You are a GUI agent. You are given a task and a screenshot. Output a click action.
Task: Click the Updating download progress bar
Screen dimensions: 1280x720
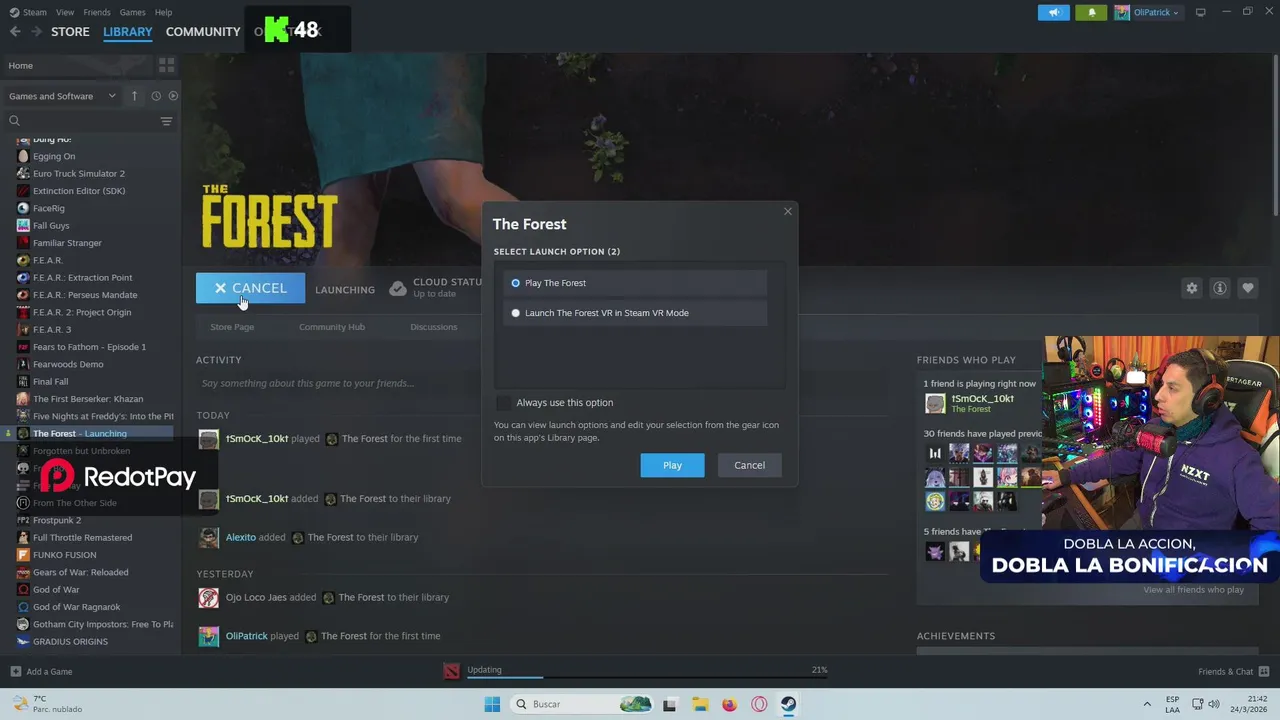(x=647, y=677)
